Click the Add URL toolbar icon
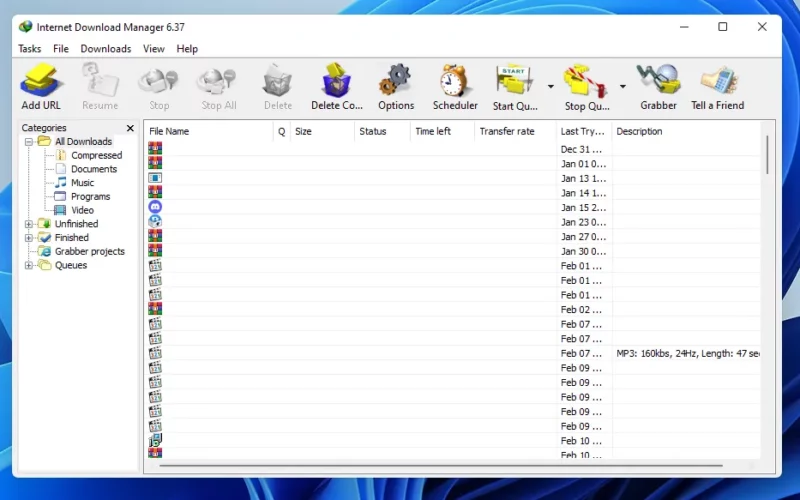The height and width of the screenshot is (500, 800). point(41,81)
